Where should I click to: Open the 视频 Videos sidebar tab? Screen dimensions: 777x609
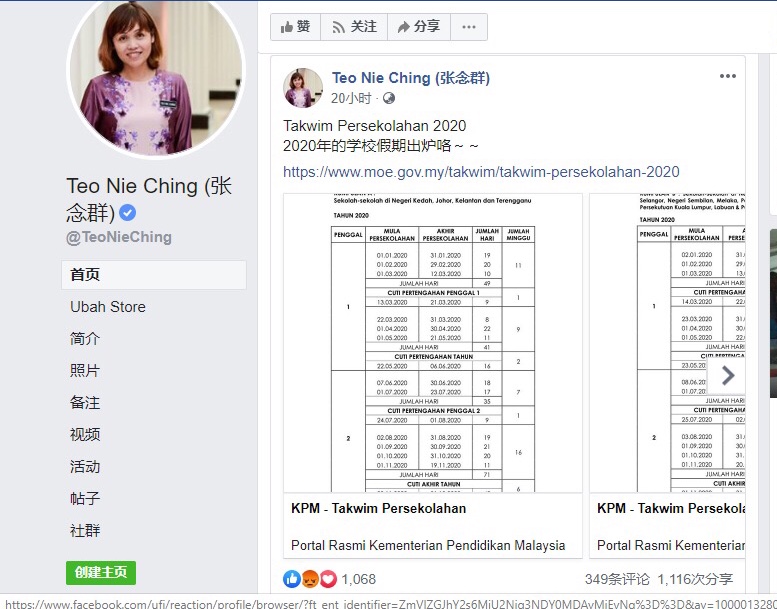85,435
